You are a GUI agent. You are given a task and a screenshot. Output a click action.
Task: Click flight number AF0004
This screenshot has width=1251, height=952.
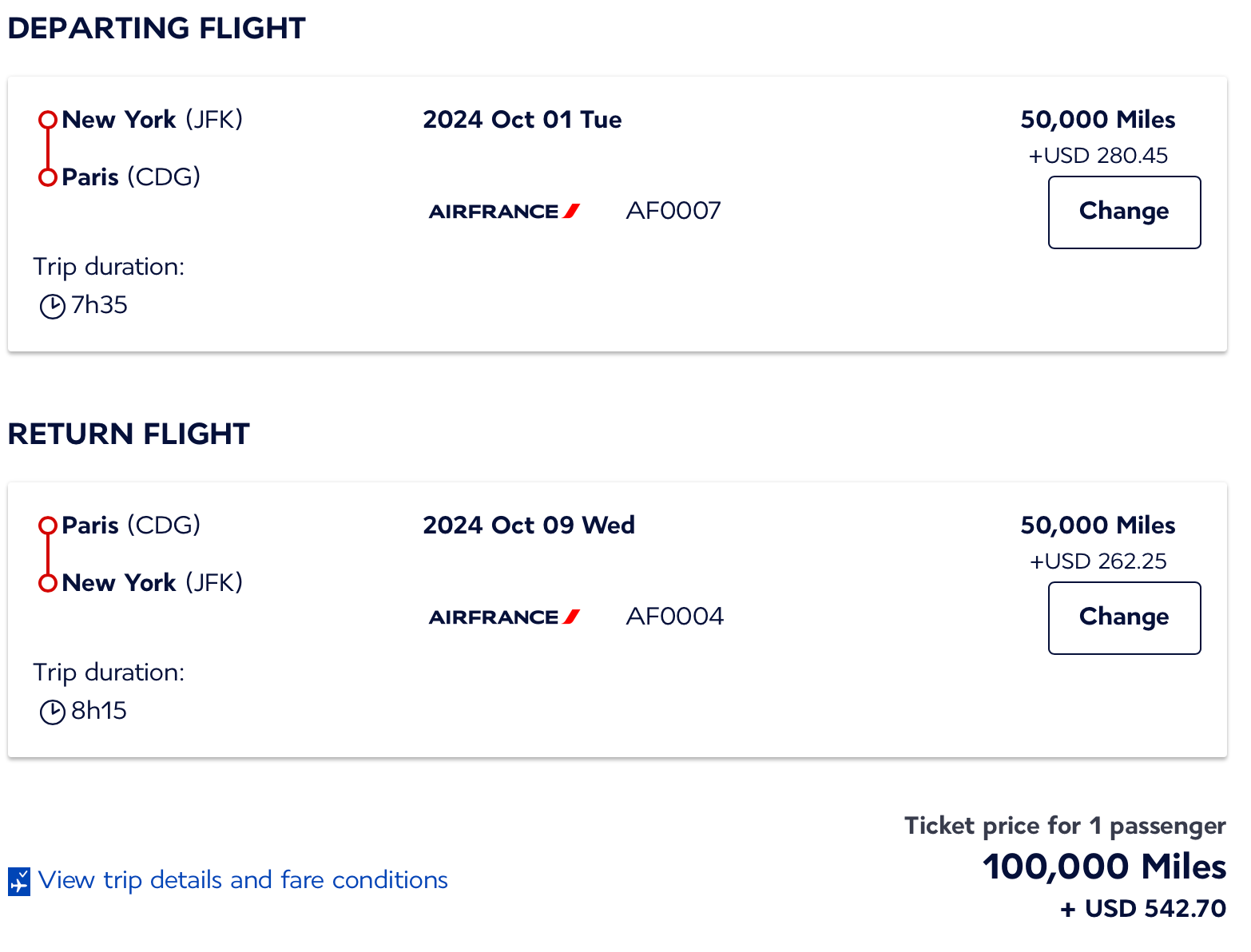pyautogui.click(x=674, y=617)
